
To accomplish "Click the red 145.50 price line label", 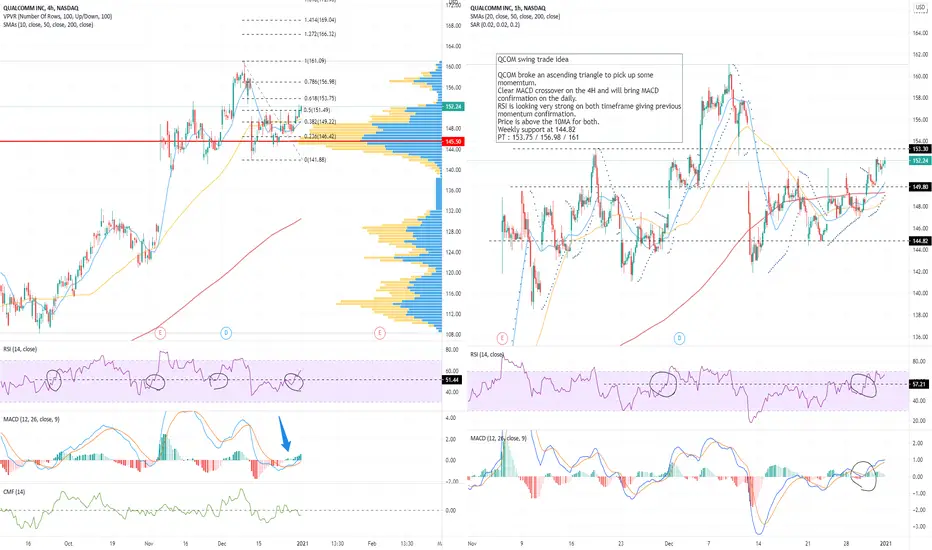I will coord(454,142).
